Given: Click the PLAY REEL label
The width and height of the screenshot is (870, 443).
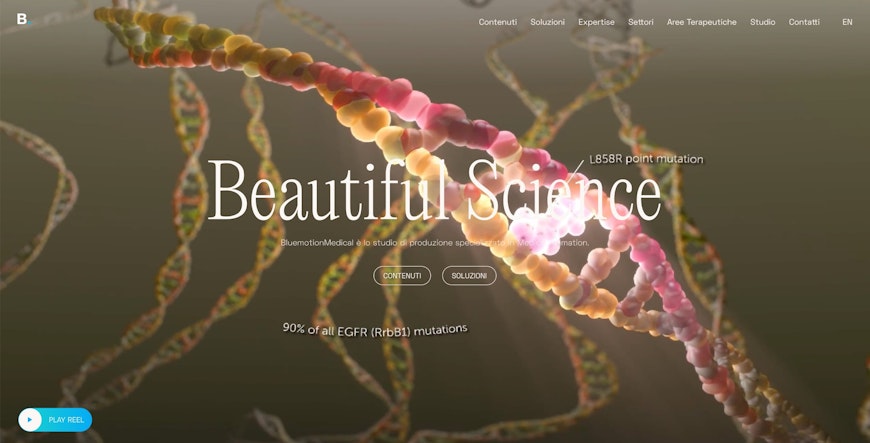Looking at the screenshot, I should (66, 420).
